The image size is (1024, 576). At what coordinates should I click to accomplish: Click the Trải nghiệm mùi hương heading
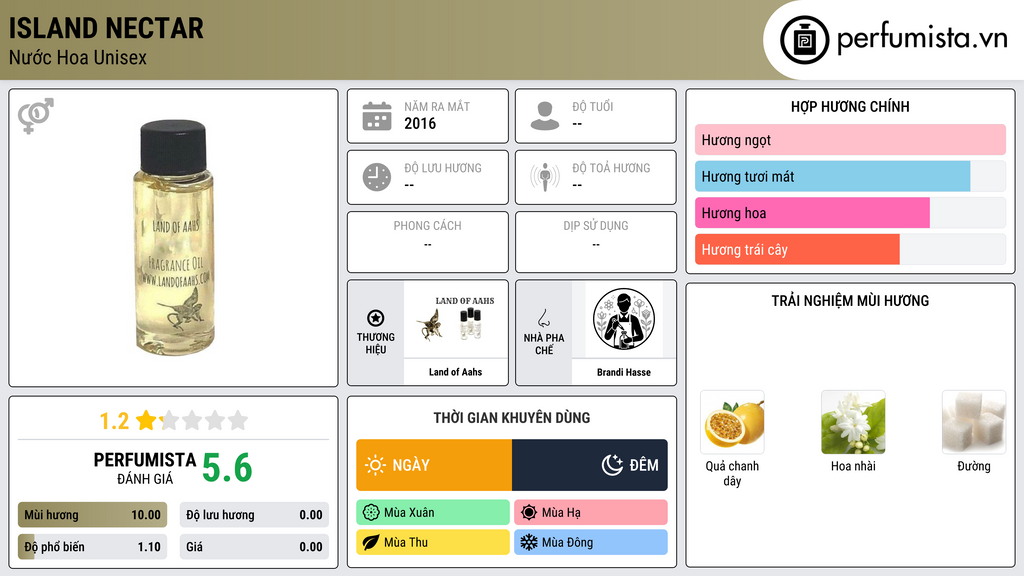click(850, 300)
